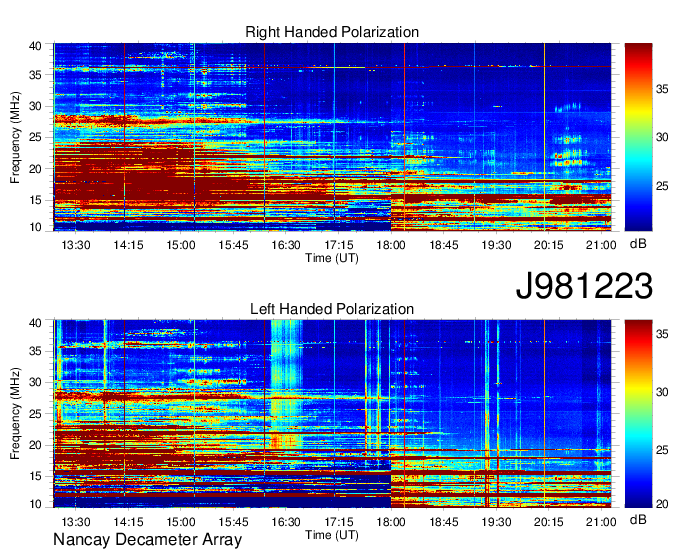
Task: Click the 35 MHz tick on Left Handed plot
Action: (36, 351)
